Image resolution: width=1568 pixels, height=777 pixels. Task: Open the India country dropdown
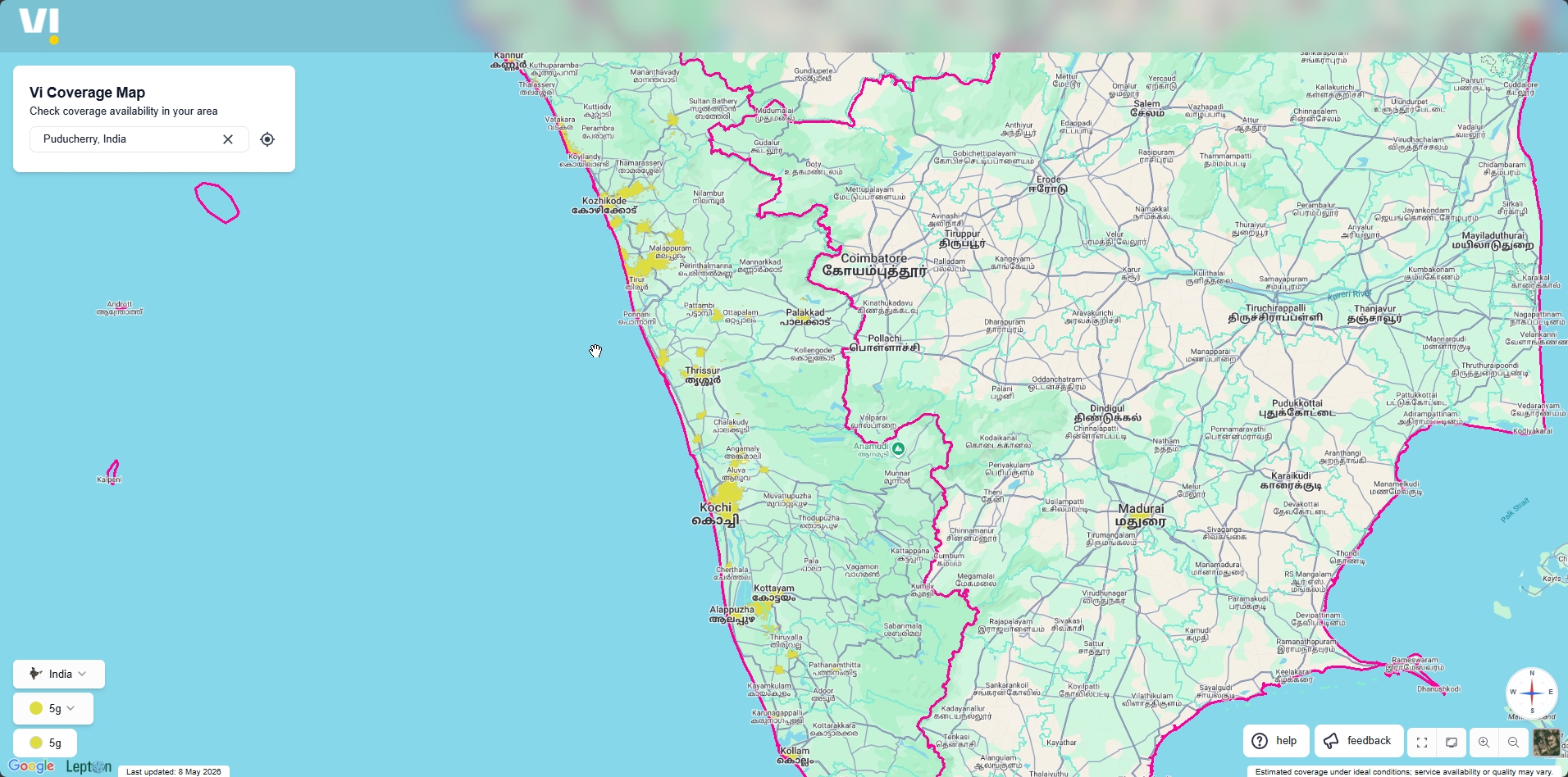(x=59, y=674)
